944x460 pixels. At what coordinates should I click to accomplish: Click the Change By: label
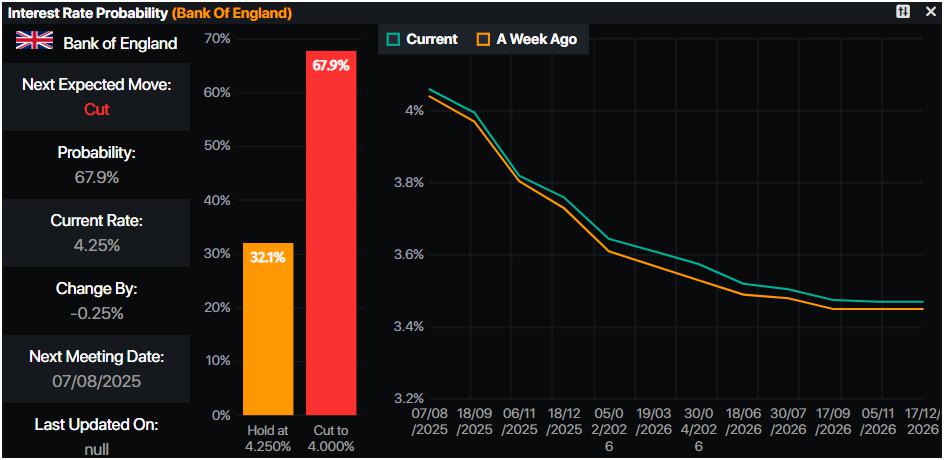click(x=96, y=288)
